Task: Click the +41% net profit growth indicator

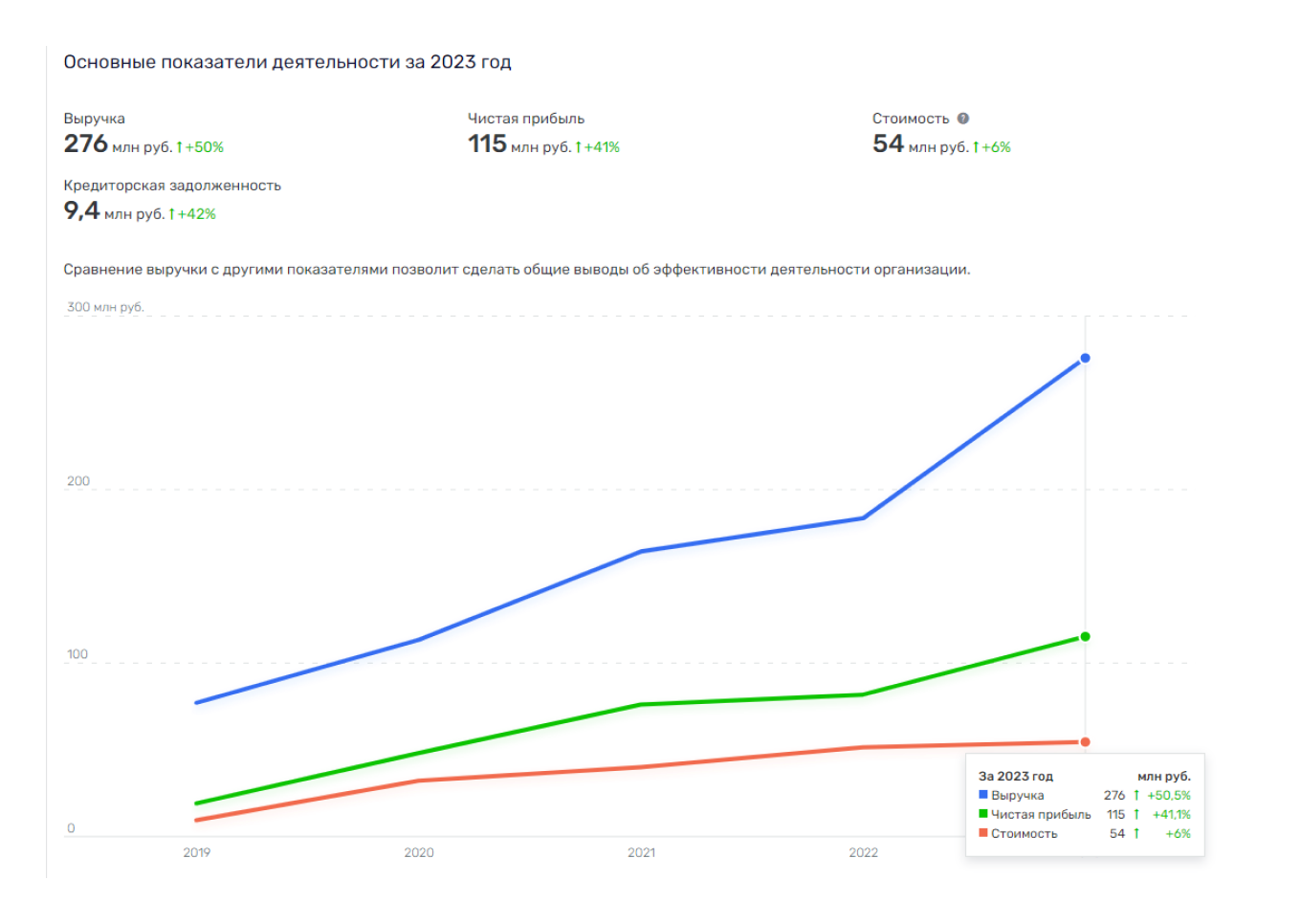Action: pyautogui.click(x=598, y=147)
